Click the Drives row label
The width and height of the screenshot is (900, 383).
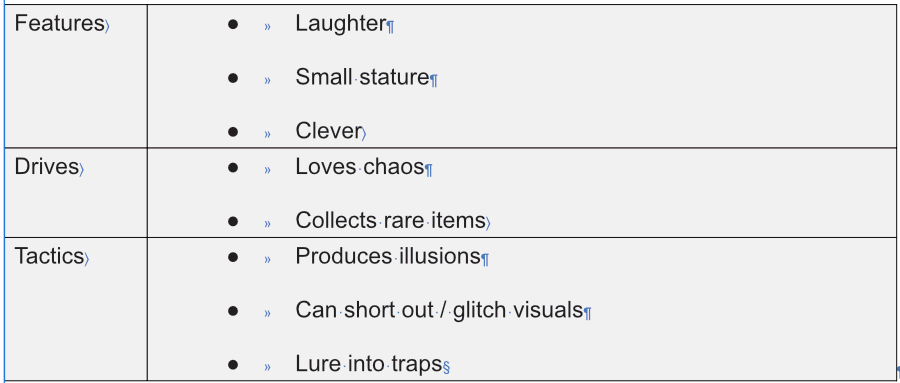(x=46, y=167)
